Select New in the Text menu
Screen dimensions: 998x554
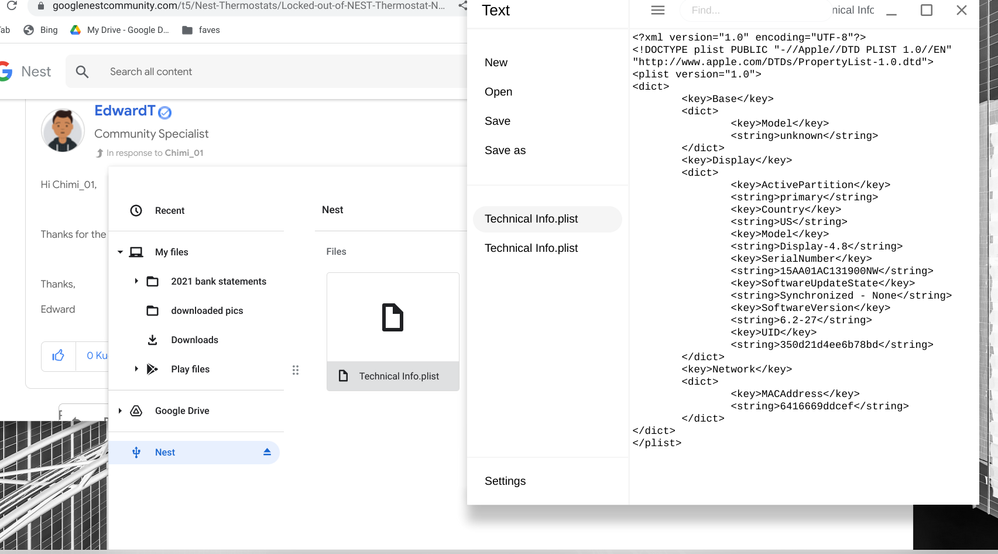pyautogui.click(x=496, y=62)
